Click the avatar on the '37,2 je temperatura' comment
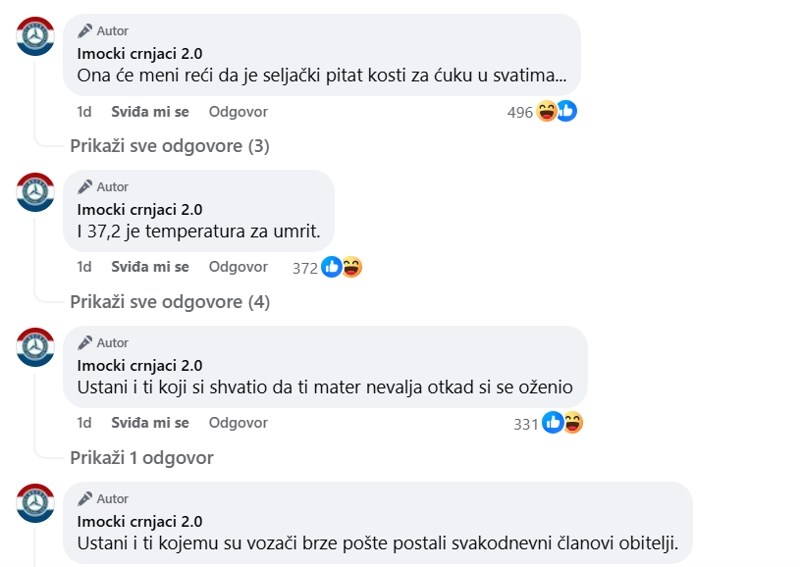 pyautogui.click(x=36, y=192)
